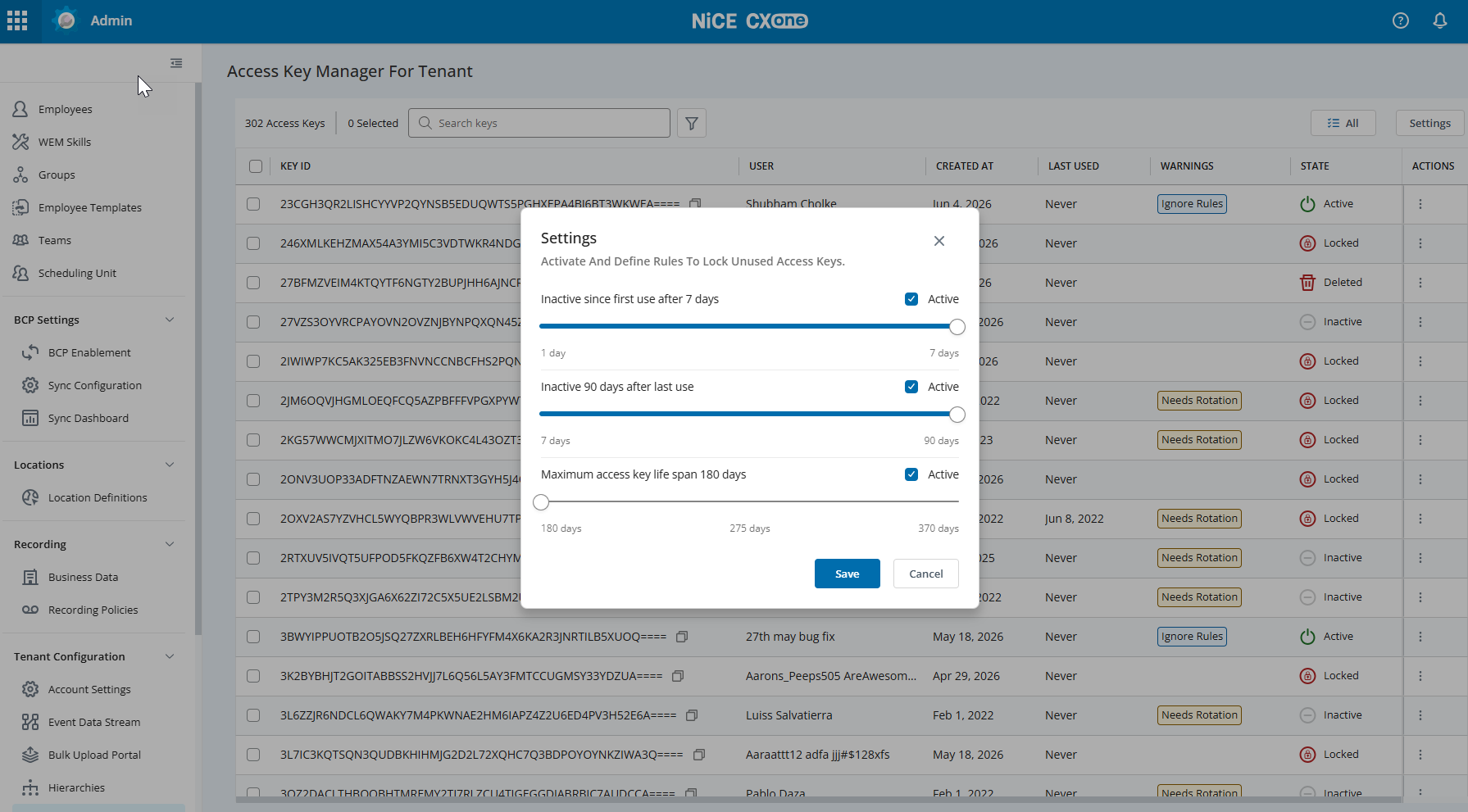Collapse the Recording section
Screen dimensions: 1468x812
point(170,544)
